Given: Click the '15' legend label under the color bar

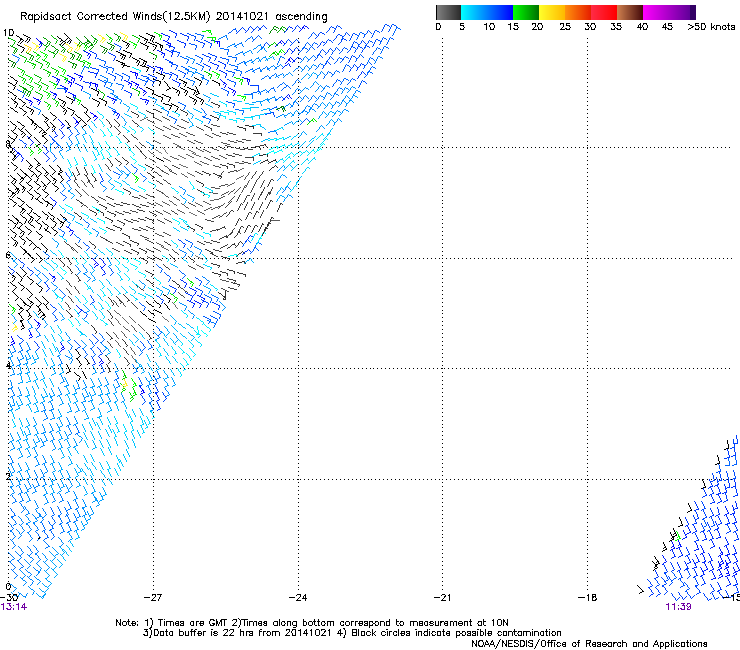Looking at the screenshot, I should (x=513, y=26).
